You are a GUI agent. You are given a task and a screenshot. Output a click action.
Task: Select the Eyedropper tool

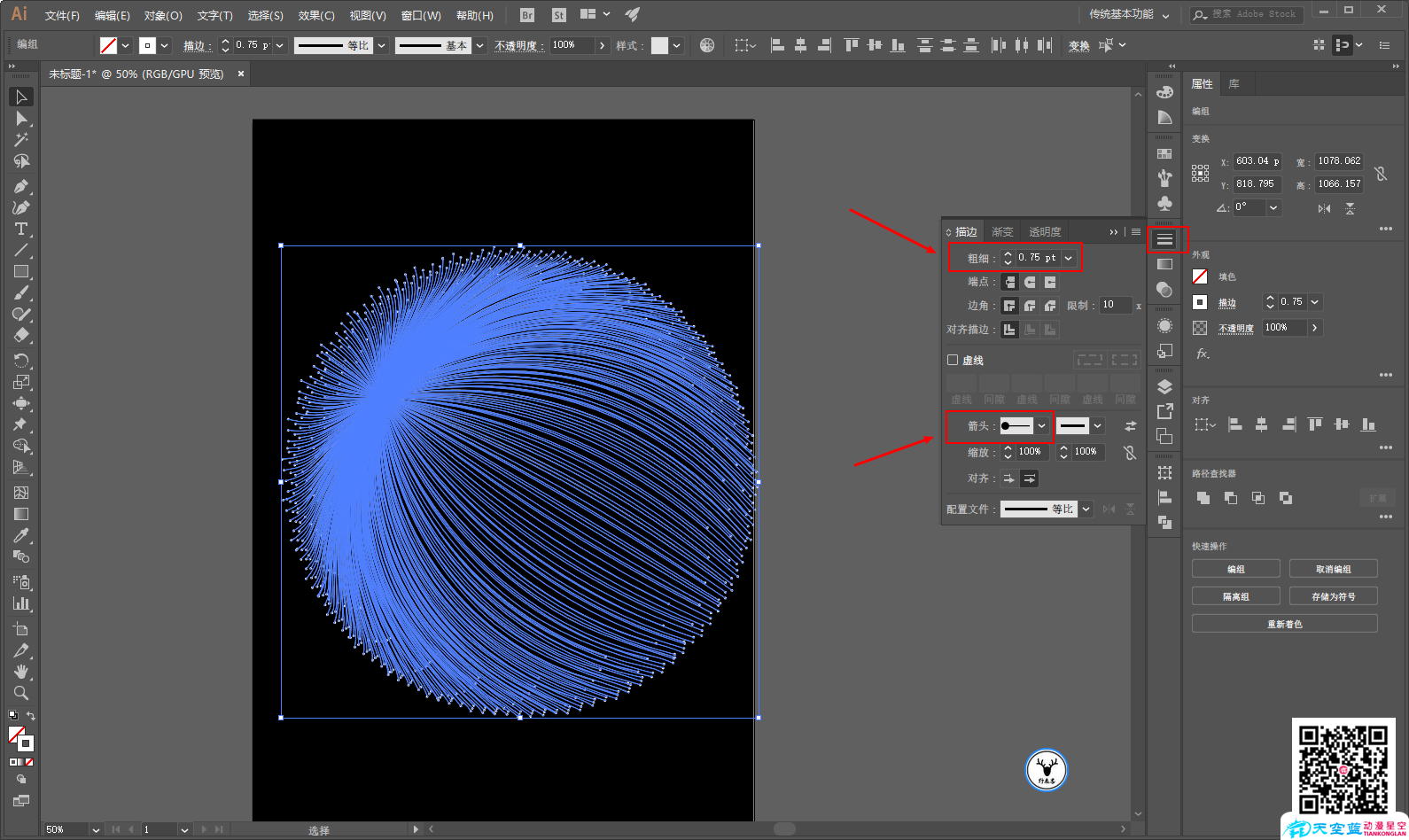pos(21,535)
